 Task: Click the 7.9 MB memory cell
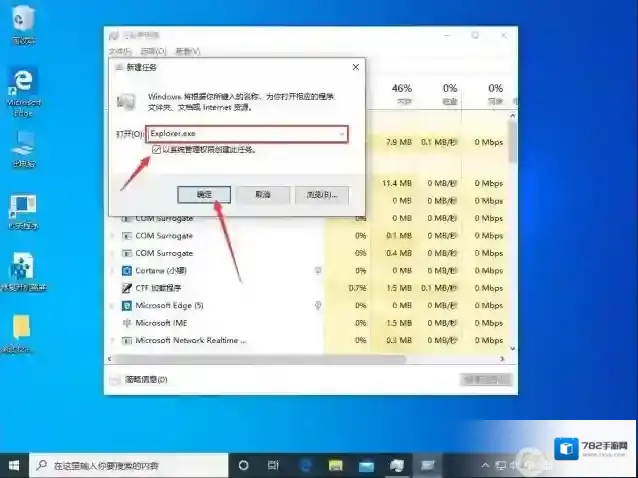pyautogui.click(x=399, y=142)
